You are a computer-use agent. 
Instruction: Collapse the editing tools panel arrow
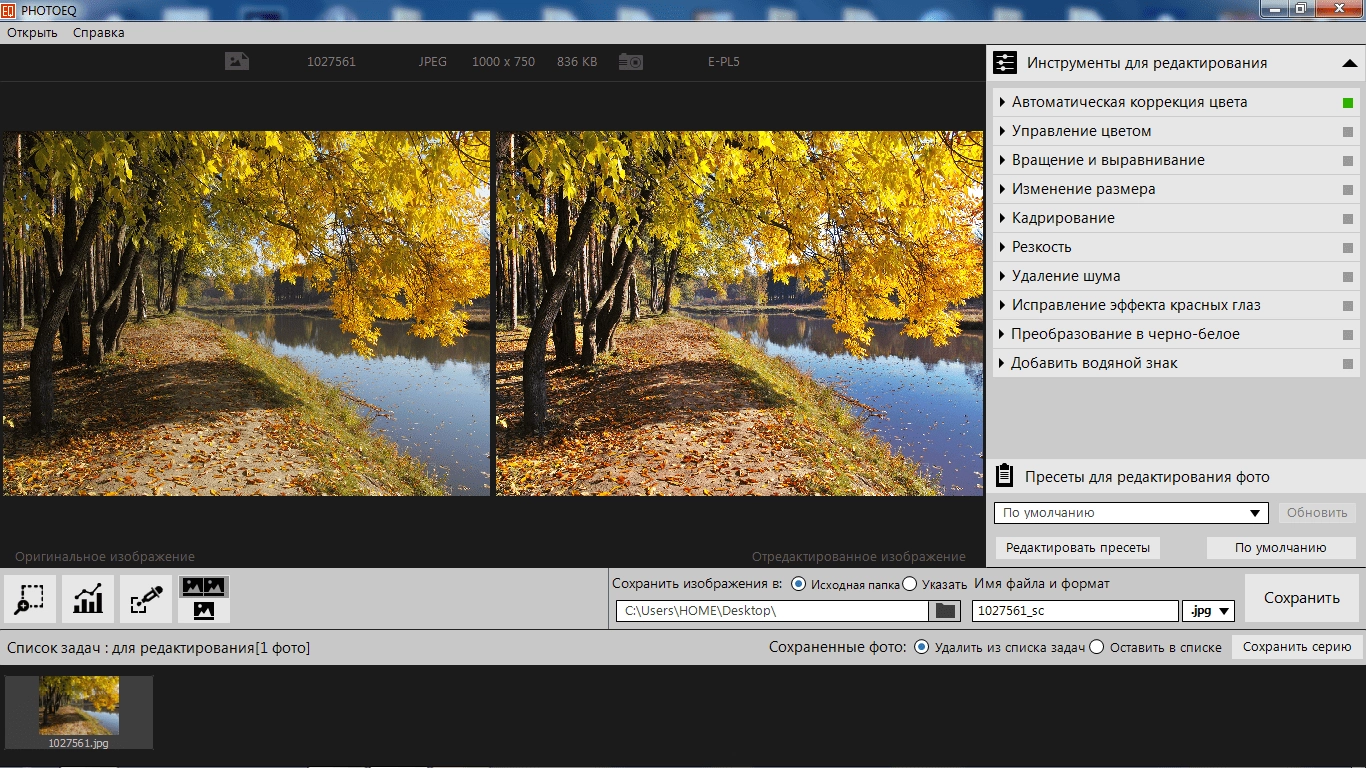pos(1349,63)
